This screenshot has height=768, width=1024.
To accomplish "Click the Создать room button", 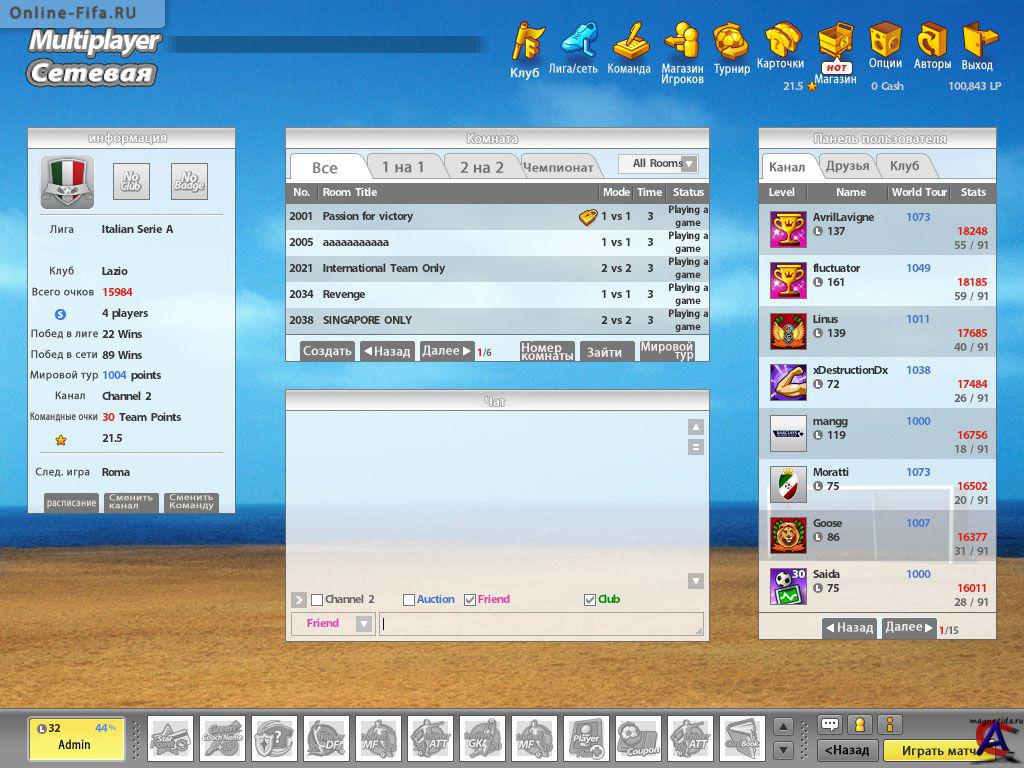I will [x=327, y=351].
